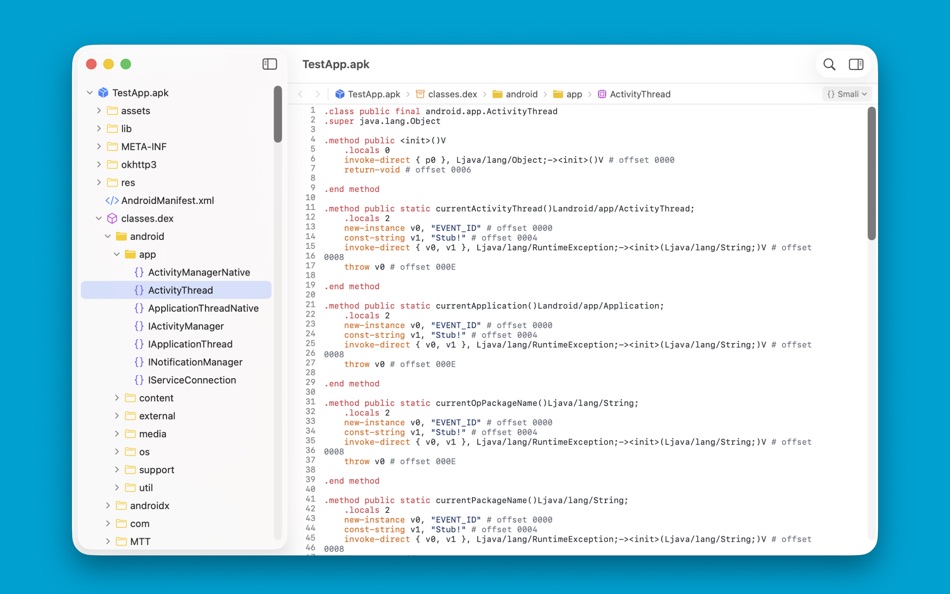Click the AndroidManifest.xml code icon

[112, 201]
